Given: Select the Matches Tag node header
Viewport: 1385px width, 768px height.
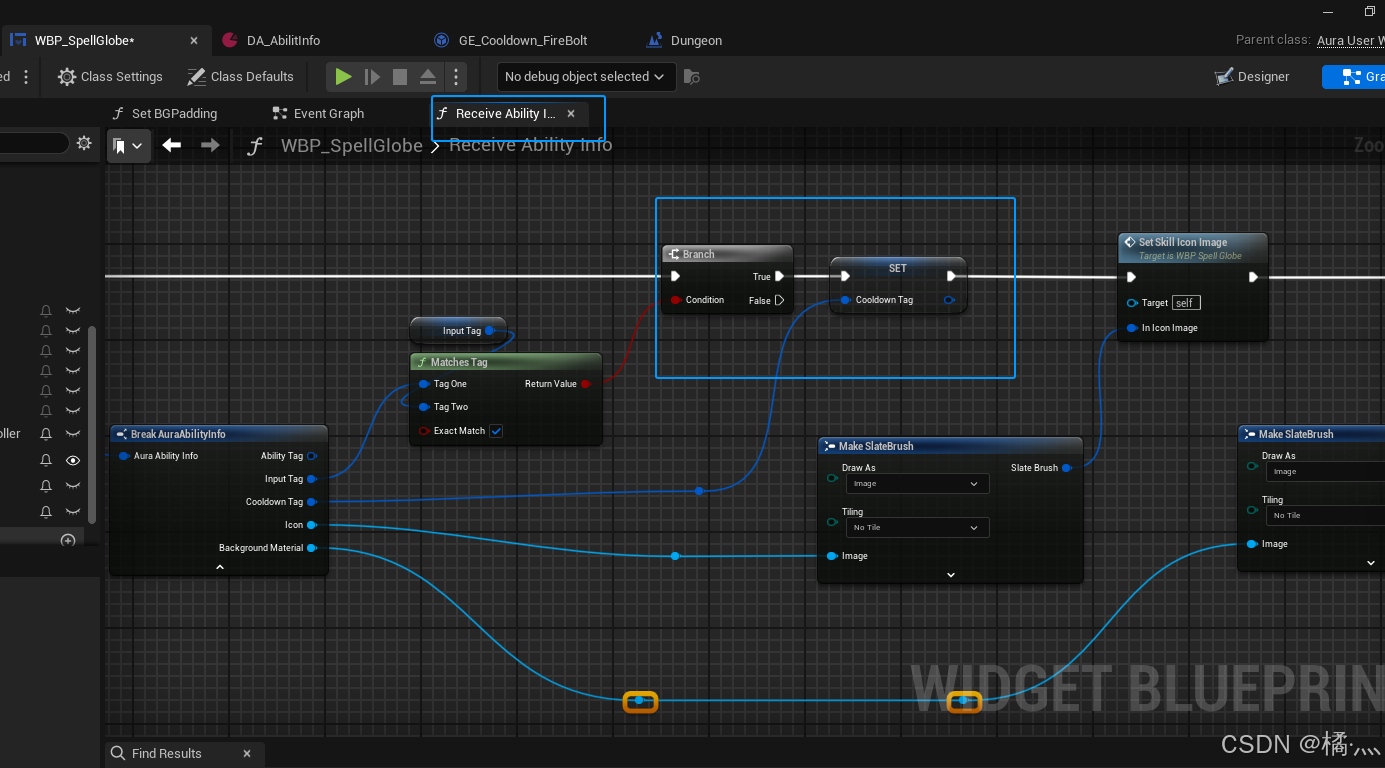Looking at the screenshot, I should (x=506, y=362).
